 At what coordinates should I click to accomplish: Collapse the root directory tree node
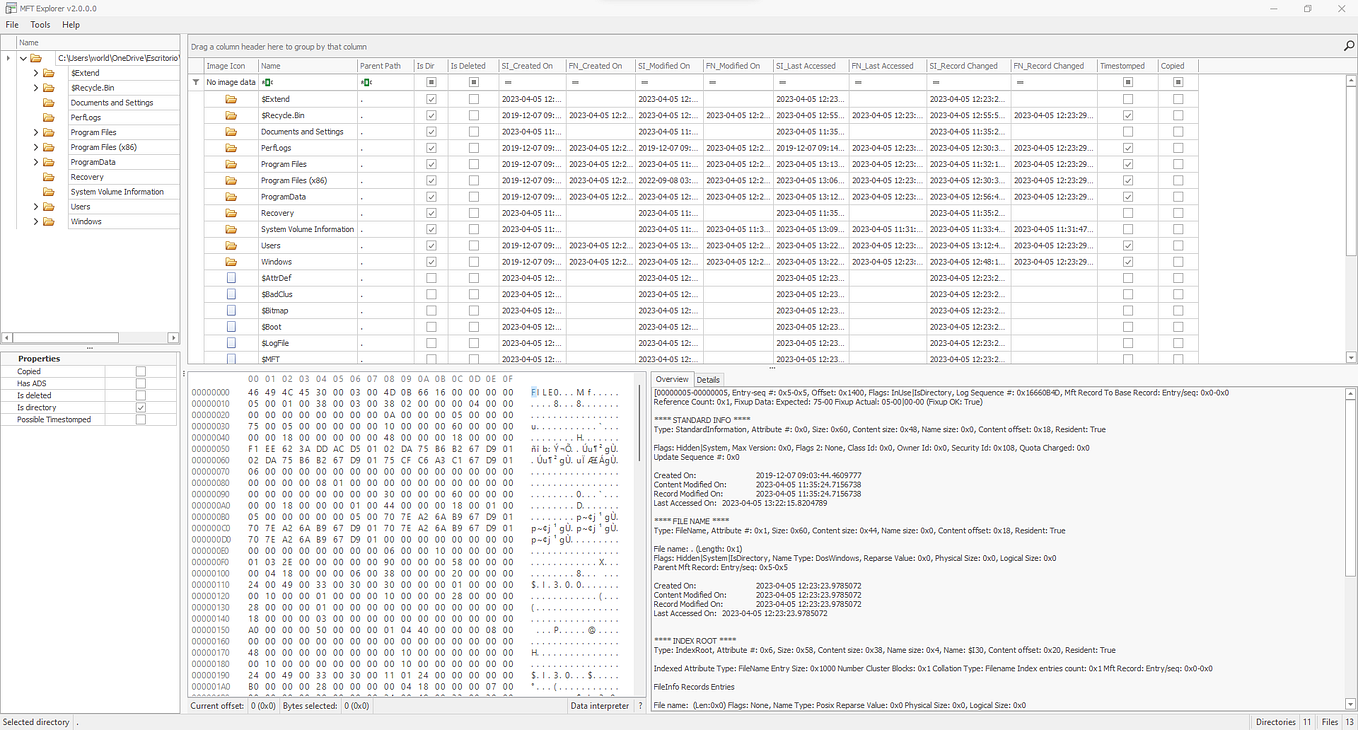click(22, 58)
